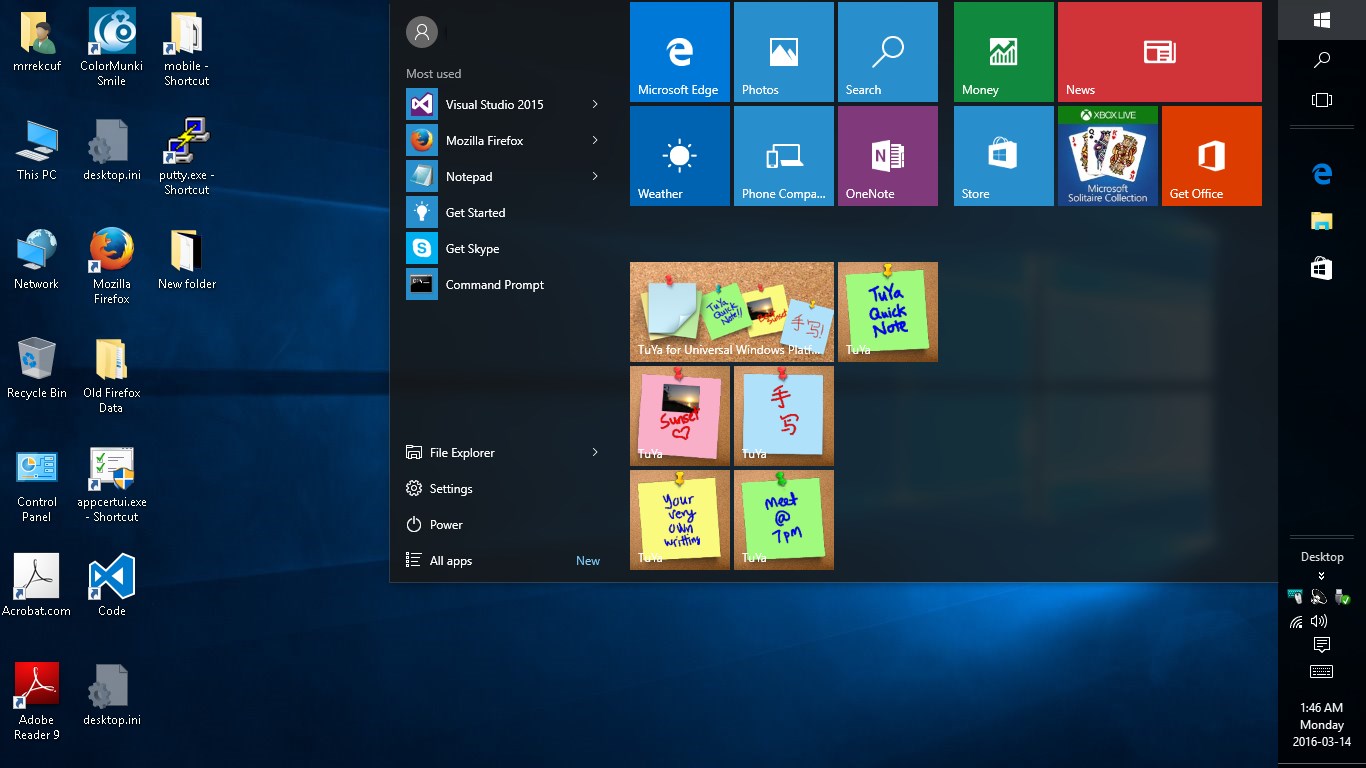Screen dimensions: 1366x768
Task: Click the taskbar search magnifier icon
Action: point(1322,60)
